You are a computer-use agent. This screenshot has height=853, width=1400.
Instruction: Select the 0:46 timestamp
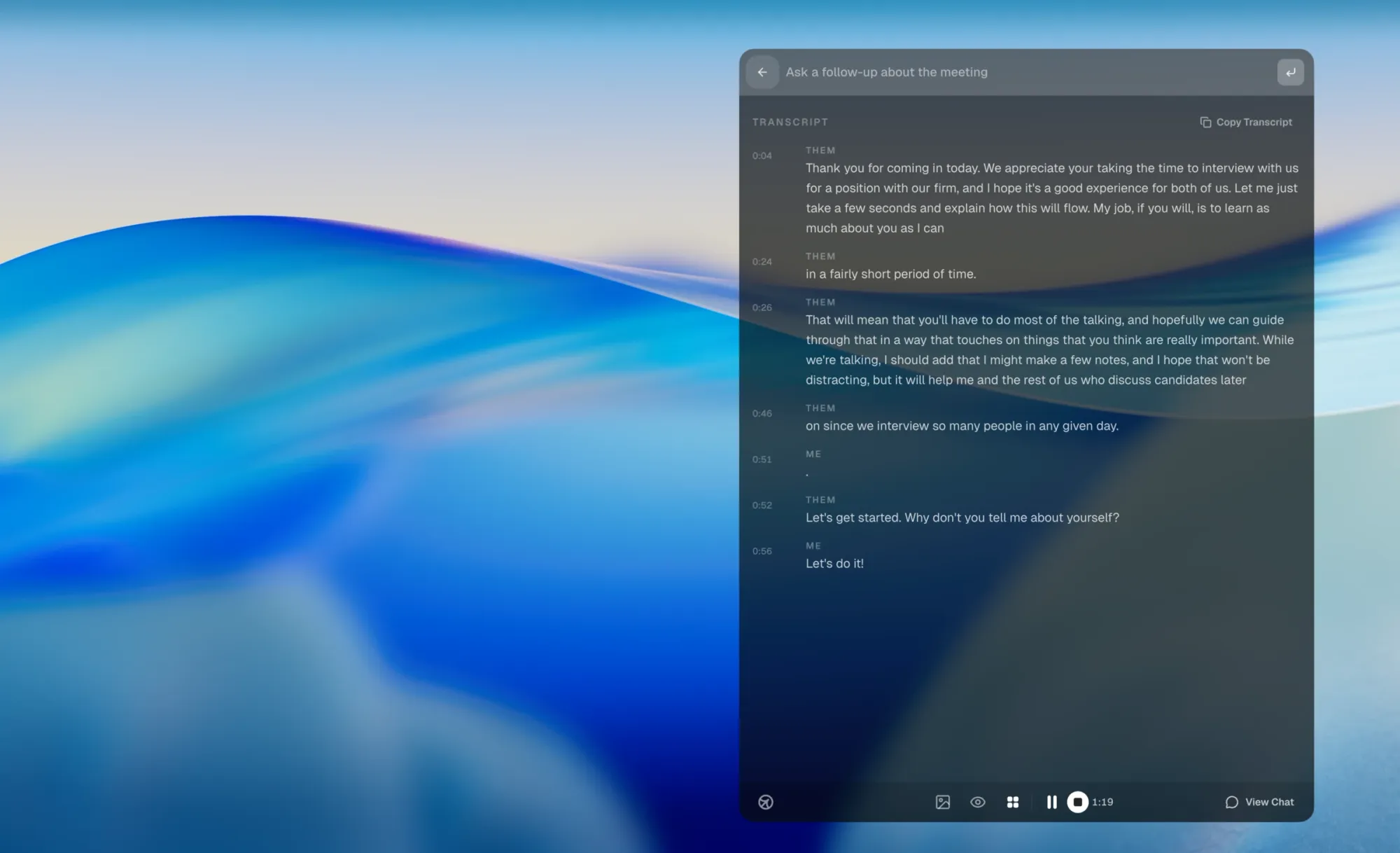(762, 413)
